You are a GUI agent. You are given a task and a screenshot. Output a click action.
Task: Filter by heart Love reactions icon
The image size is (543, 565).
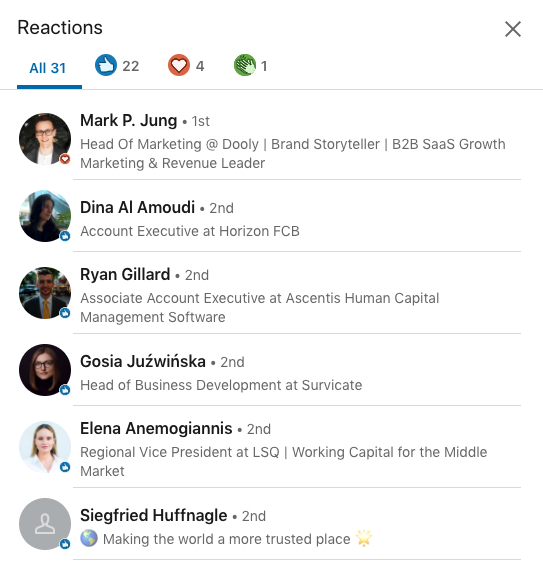[x=179, y=65]
